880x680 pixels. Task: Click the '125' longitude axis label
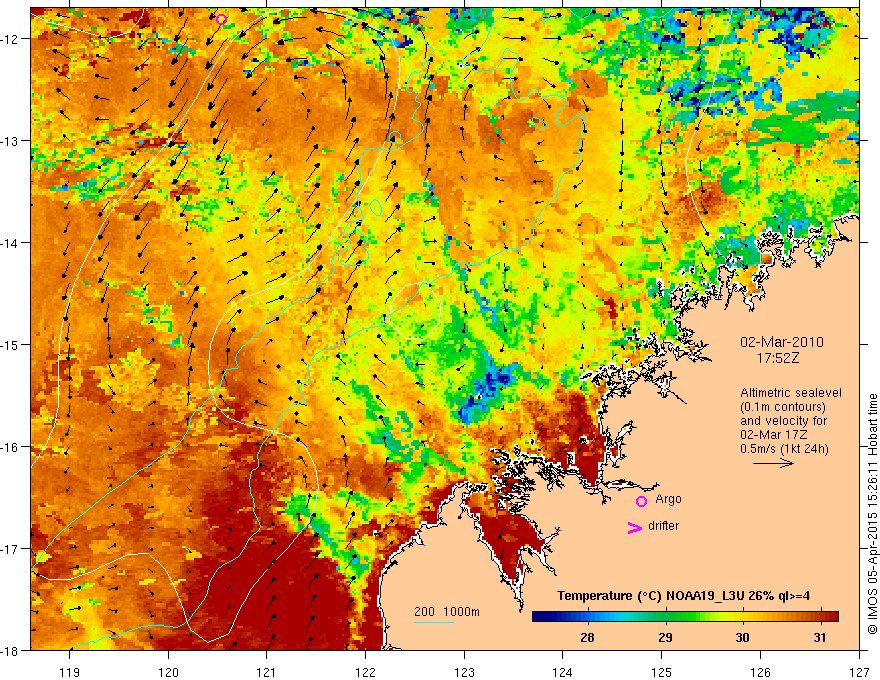[662, 672]
